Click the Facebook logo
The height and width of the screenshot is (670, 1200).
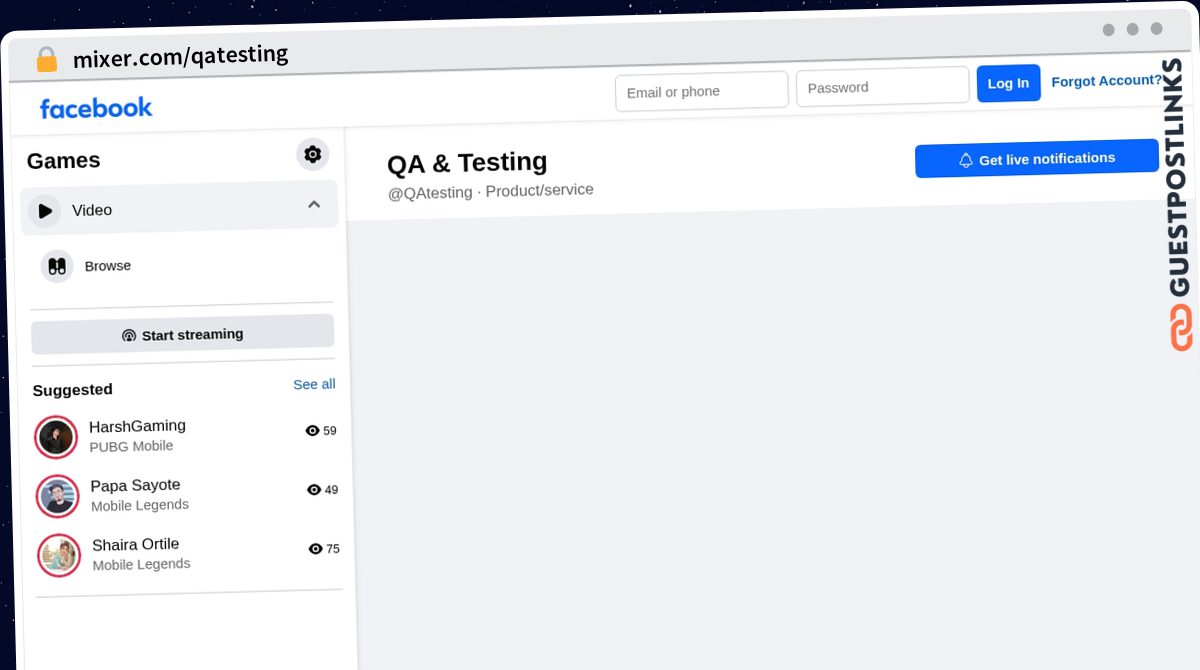[96, 108]
